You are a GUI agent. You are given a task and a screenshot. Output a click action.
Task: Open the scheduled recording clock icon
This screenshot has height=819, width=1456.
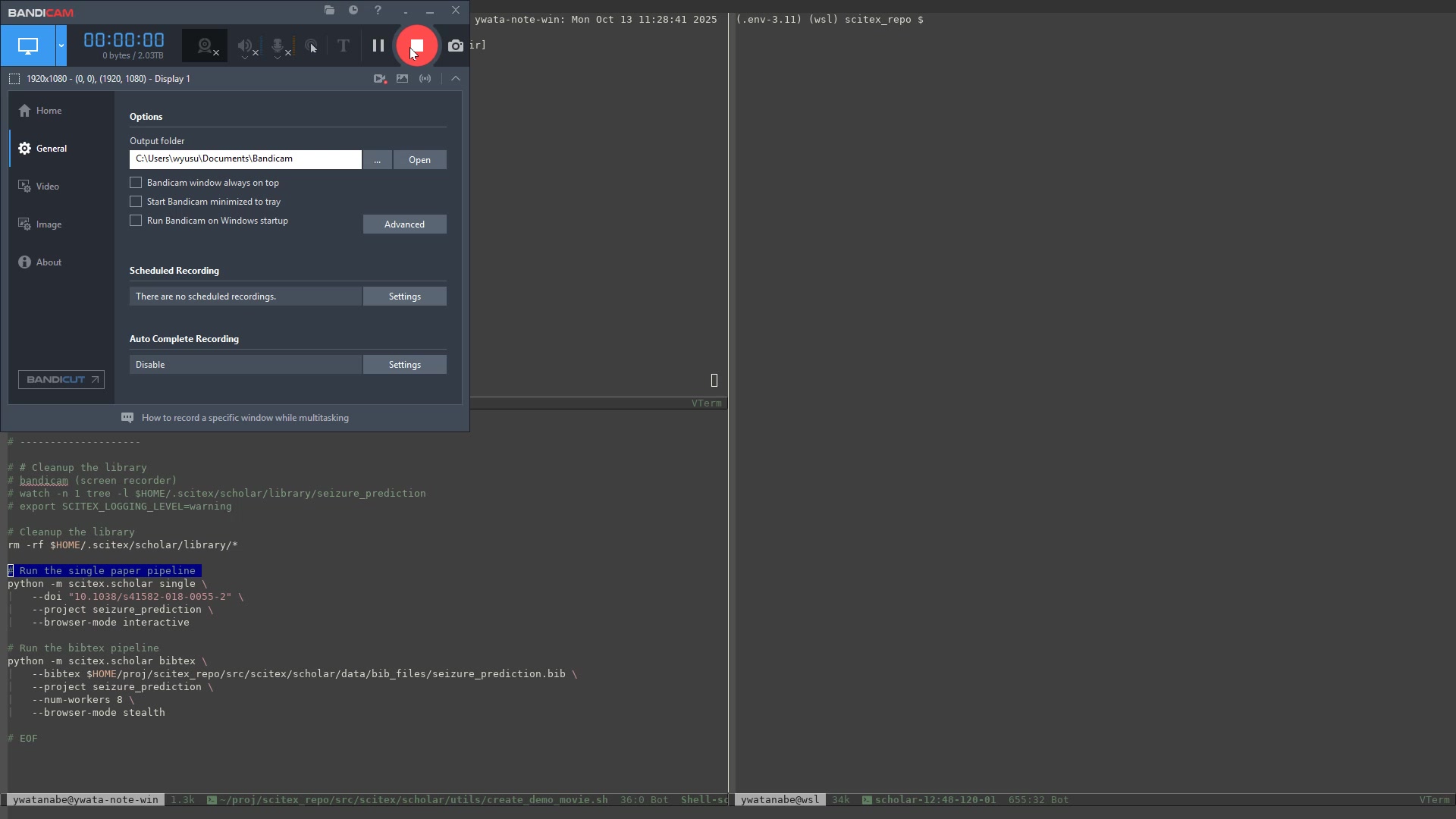coord(353,10)
